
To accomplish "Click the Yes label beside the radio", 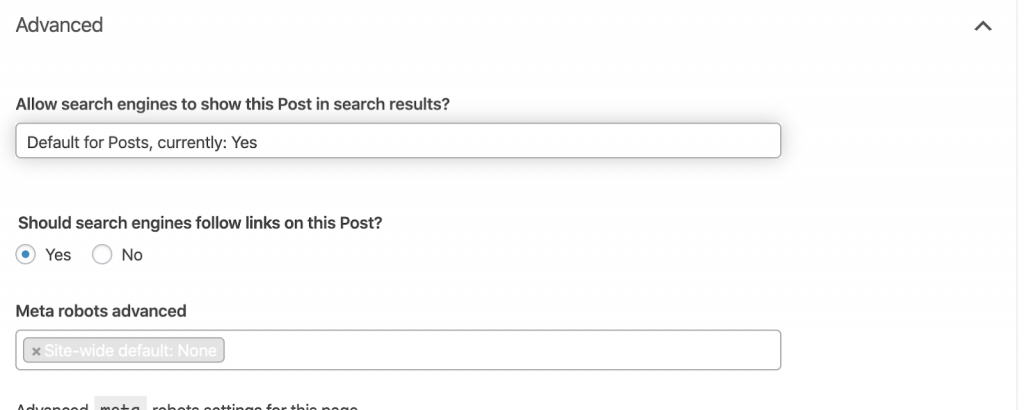I will 58,255.
